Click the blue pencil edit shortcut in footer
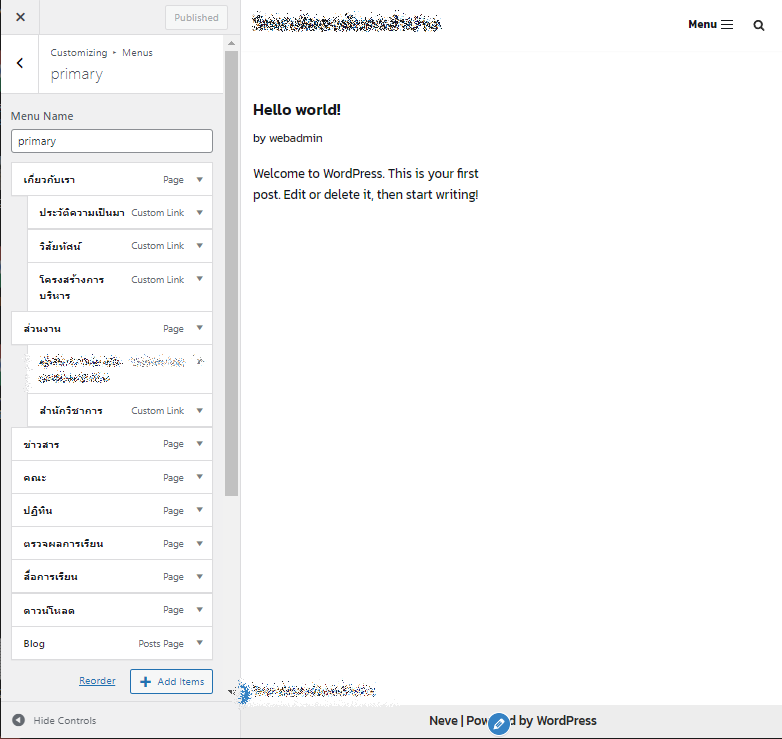Viewport: 782px width, 739px height. click(499, 723)
